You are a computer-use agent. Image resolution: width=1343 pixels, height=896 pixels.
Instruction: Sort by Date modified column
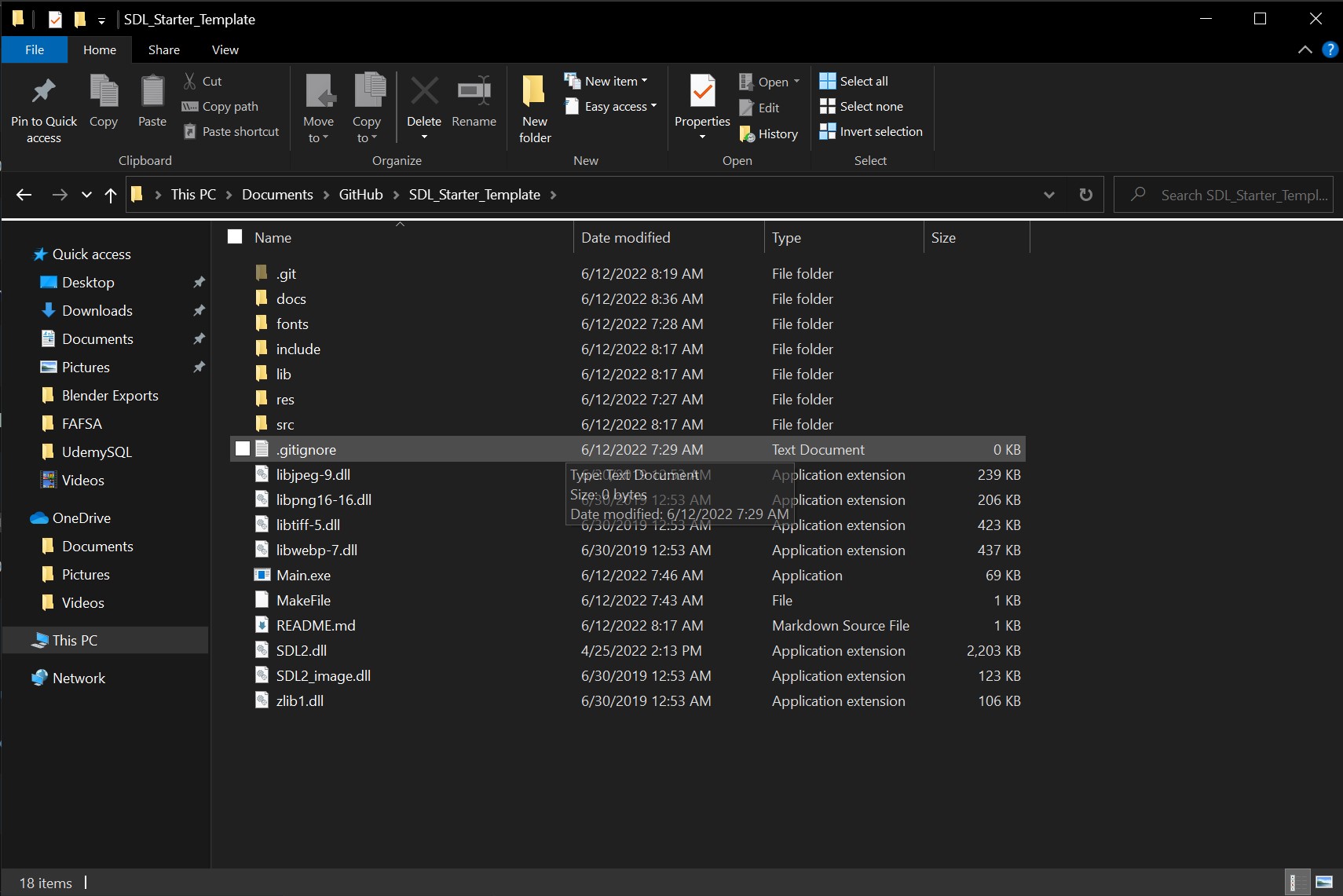[626, 237]
